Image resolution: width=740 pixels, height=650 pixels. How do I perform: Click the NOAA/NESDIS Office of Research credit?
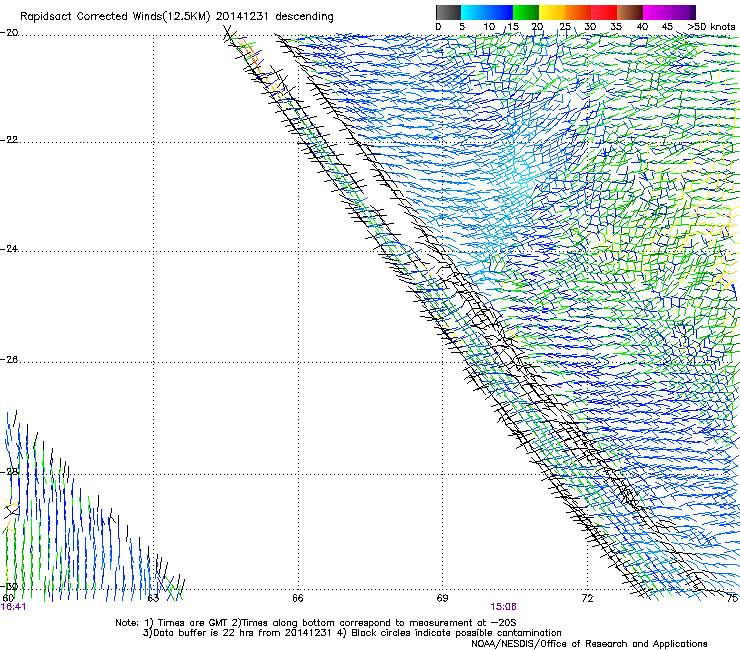[589, 644]
